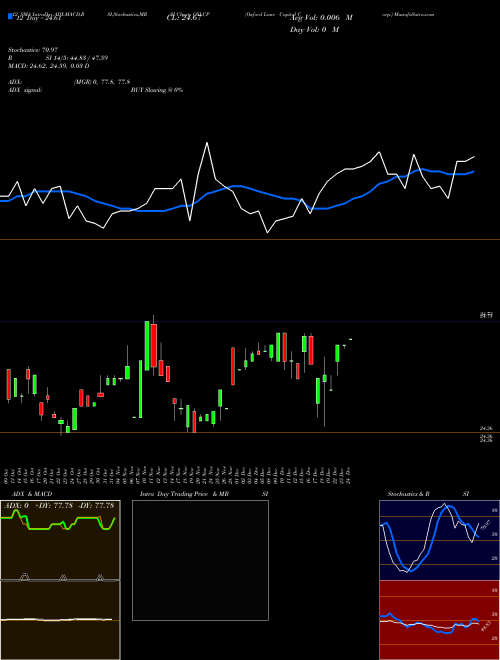Open the ADX & MACD indicator chart
This screenshot has width=500, height=660.
[x=60, y=580]
